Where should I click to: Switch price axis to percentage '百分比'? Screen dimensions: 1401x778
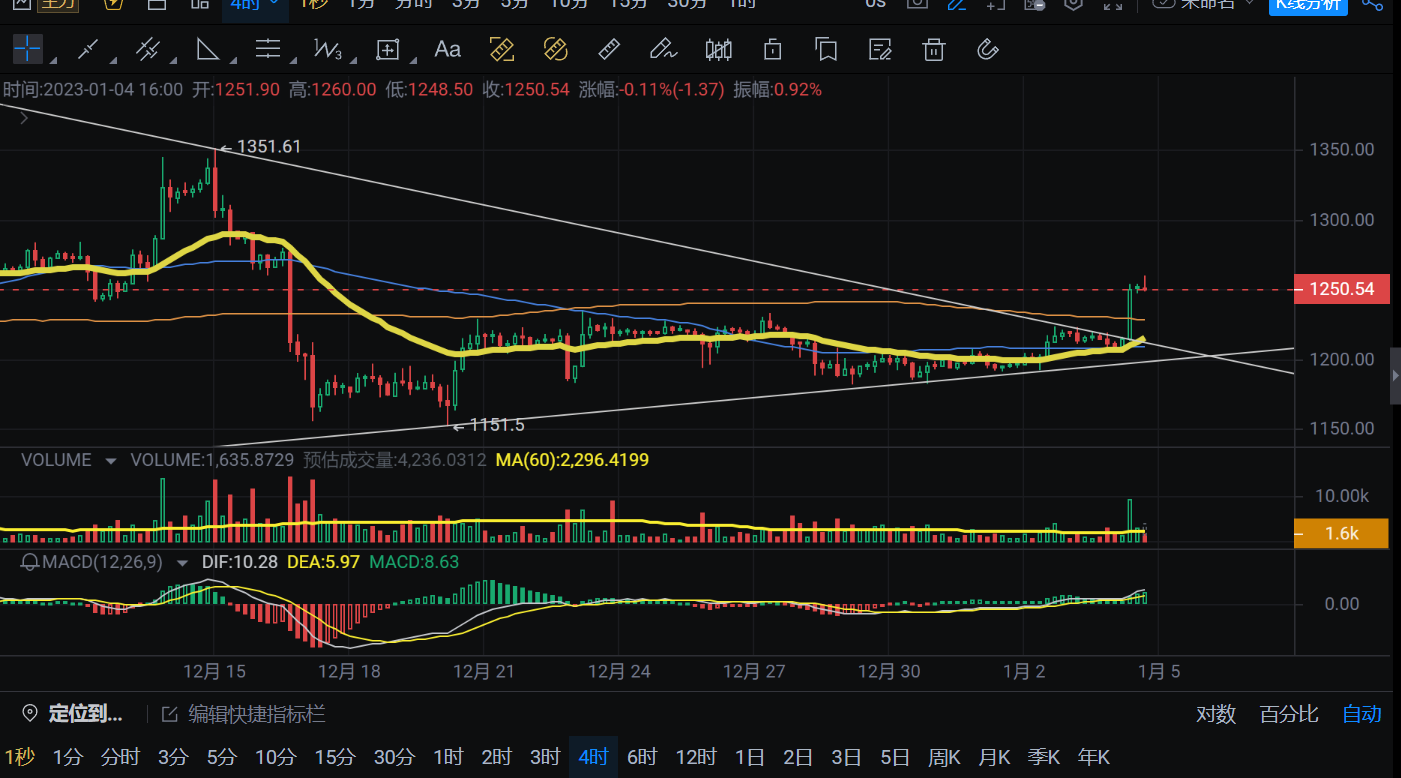point(1289,714)
